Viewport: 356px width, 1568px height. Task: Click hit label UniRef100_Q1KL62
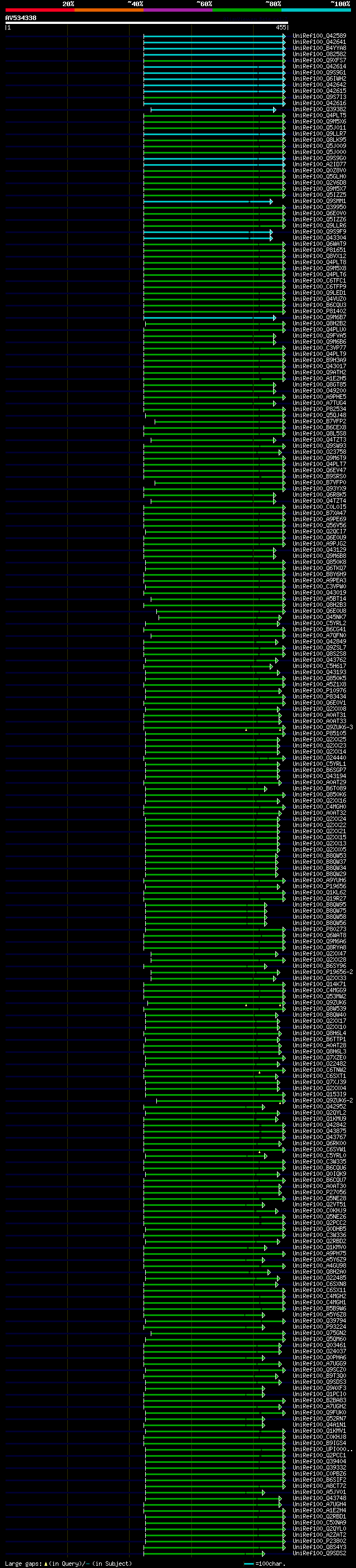point(319,892)
